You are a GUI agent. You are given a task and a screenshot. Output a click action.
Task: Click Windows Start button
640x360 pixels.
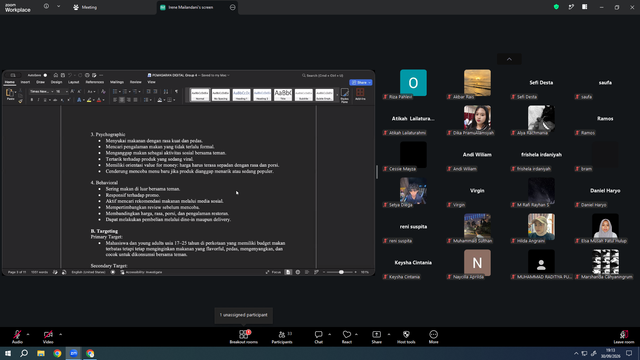click(8, 353)
